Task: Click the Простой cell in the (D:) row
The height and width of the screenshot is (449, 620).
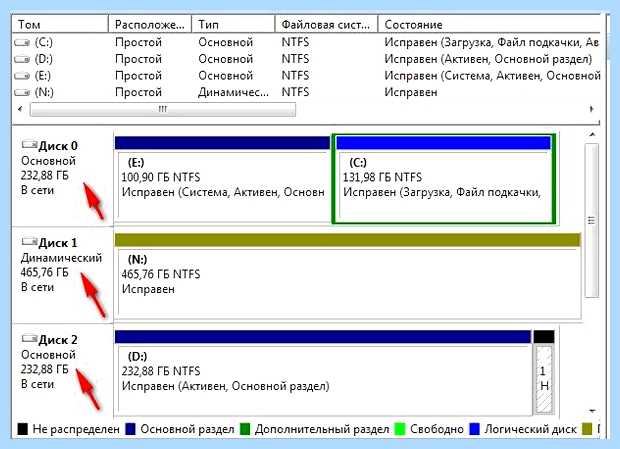Action: click(138, 59)
